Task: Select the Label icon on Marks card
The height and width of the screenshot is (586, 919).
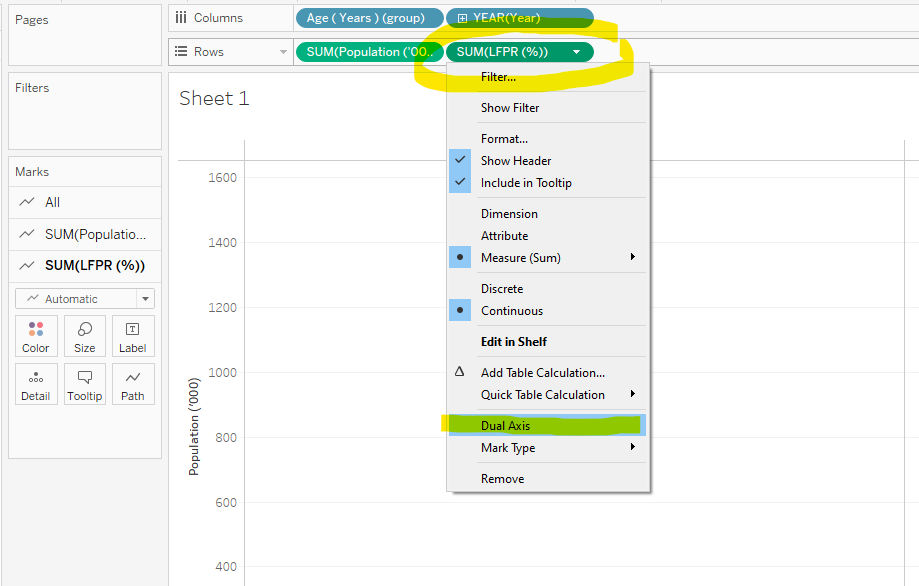Action: 132,336
